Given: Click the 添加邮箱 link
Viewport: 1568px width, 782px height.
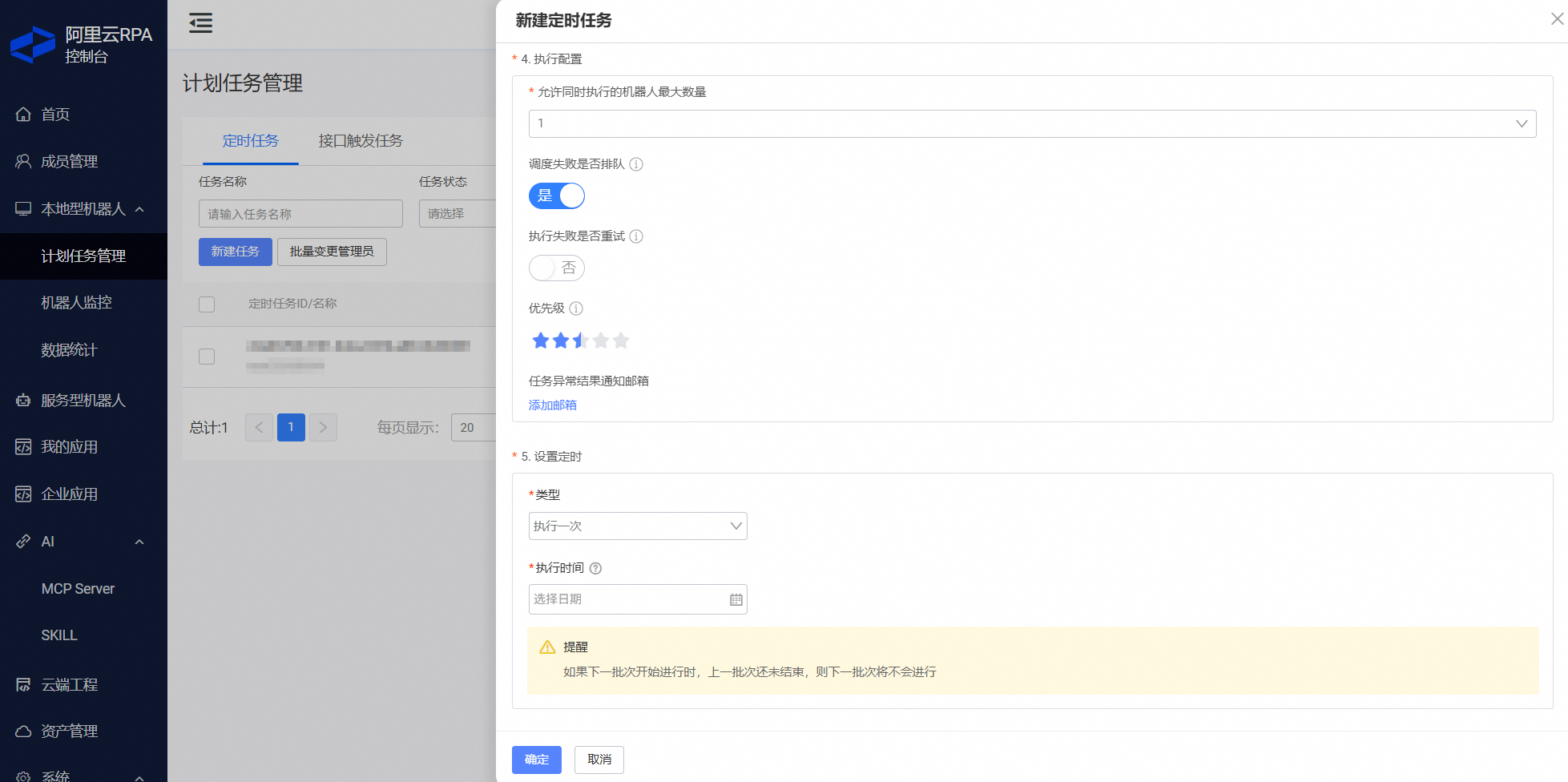Looking at the screenshot, I should [x=553, y=405].
